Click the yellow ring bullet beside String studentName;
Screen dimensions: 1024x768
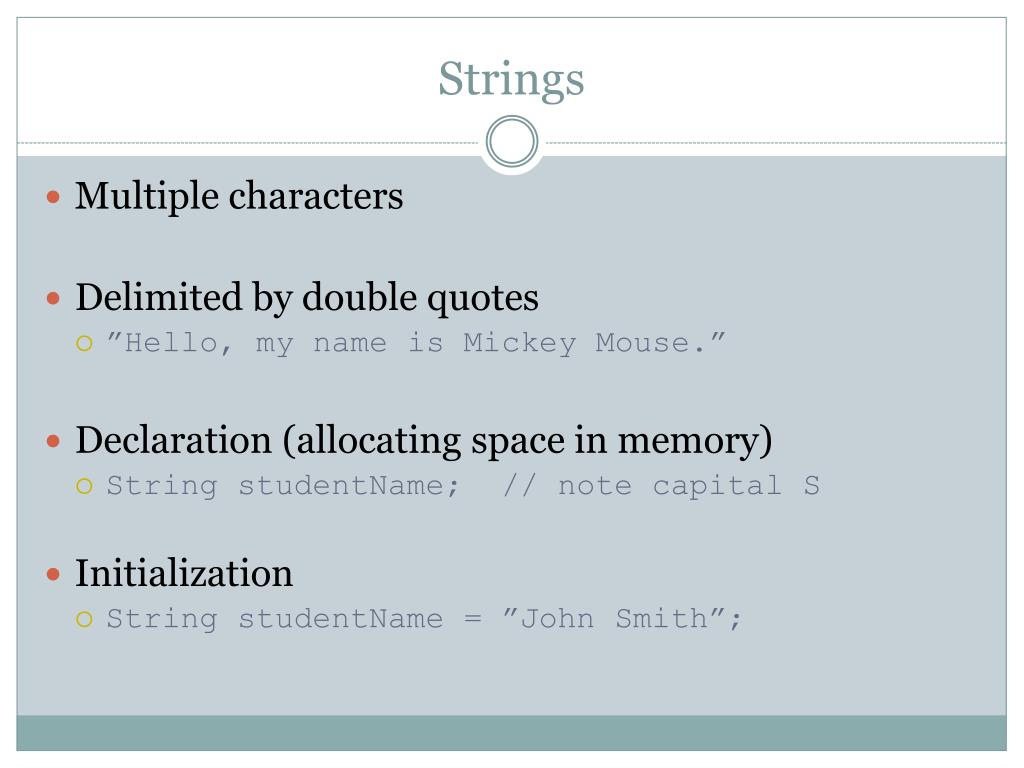click(x=84, y=486)
